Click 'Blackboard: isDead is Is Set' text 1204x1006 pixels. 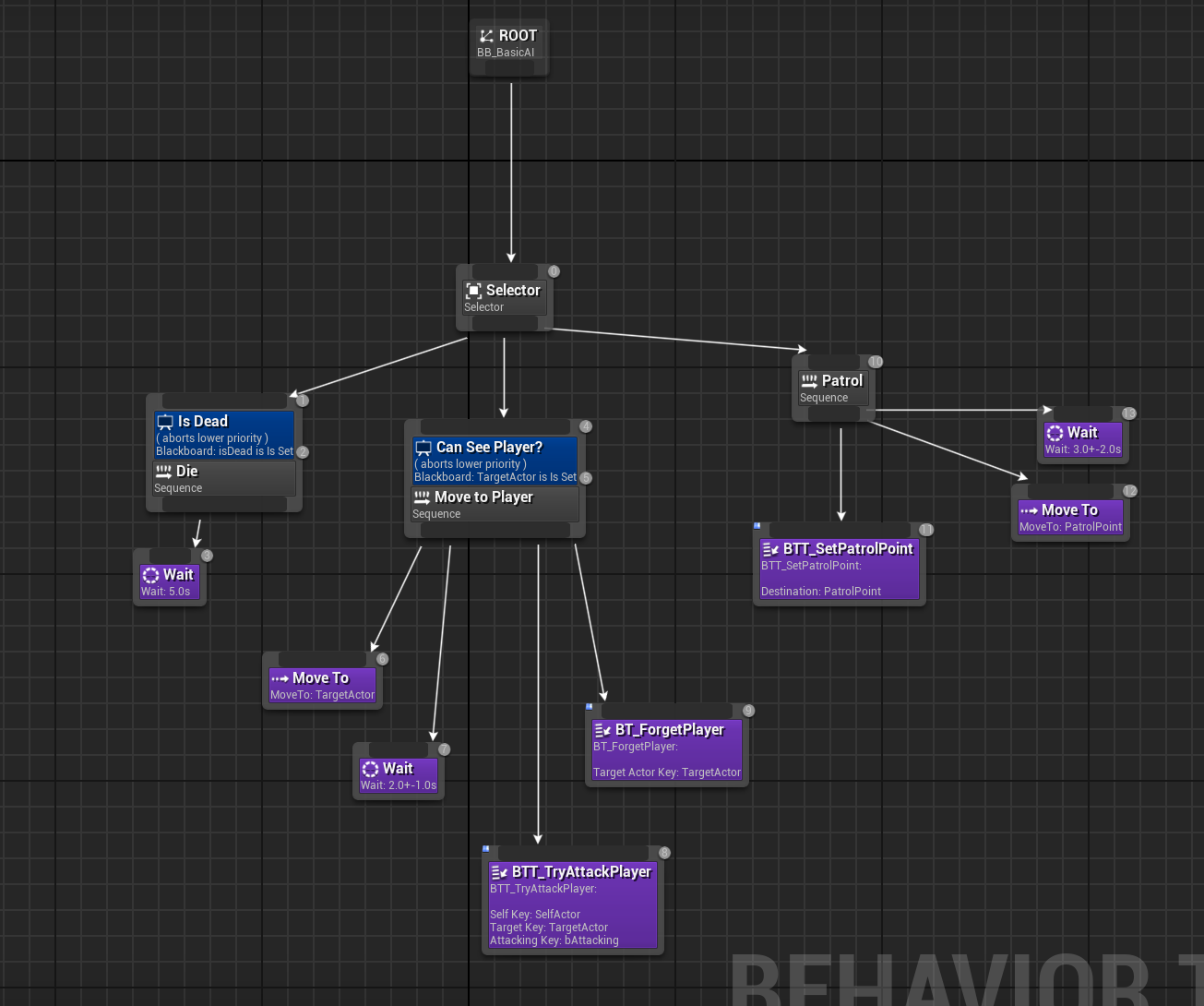tap(224, 451)
